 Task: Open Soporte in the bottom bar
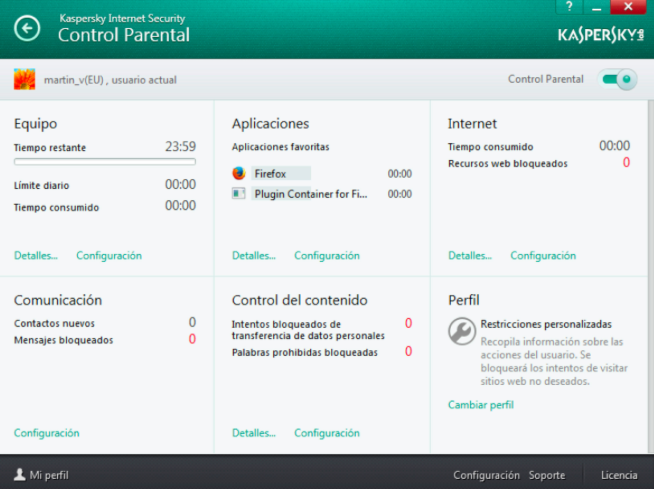(x=547, y=475)
